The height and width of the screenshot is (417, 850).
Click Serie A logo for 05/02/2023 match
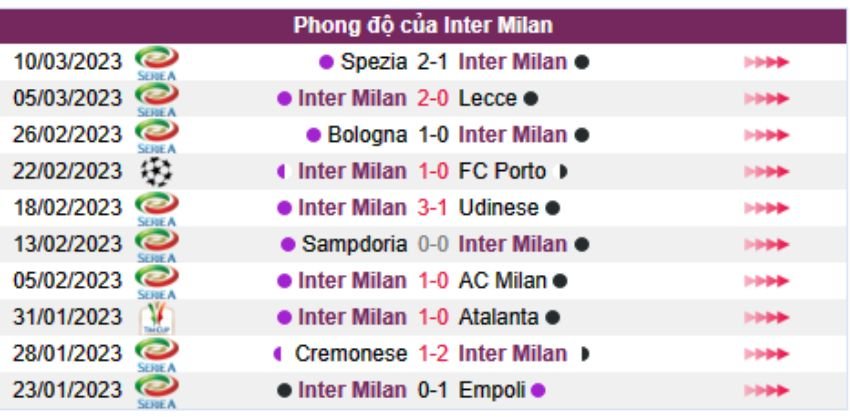(x=155, y=282)
